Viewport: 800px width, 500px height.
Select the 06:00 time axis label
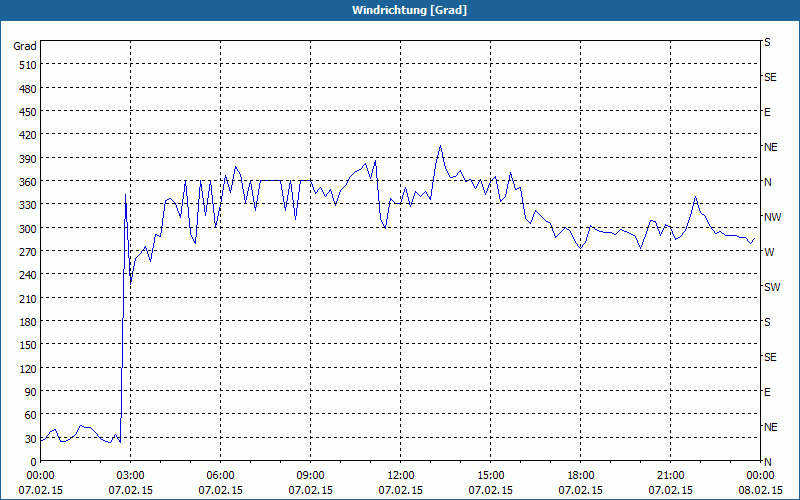click(220, 476)
